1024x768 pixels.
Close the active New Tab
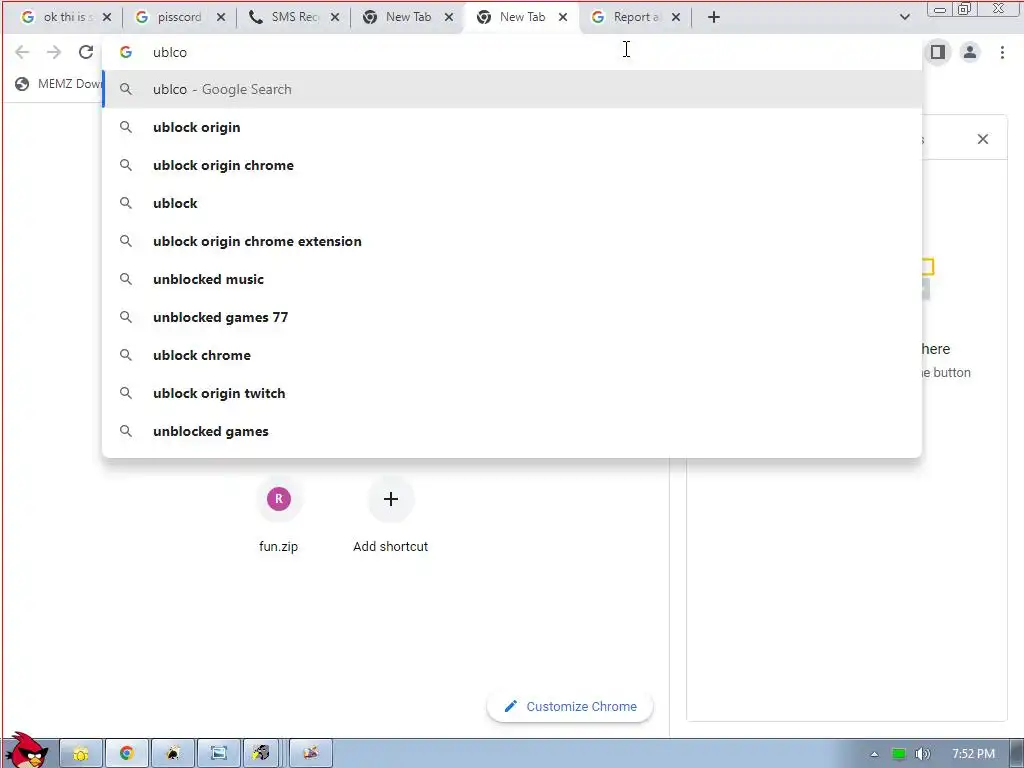coord(563,18)
